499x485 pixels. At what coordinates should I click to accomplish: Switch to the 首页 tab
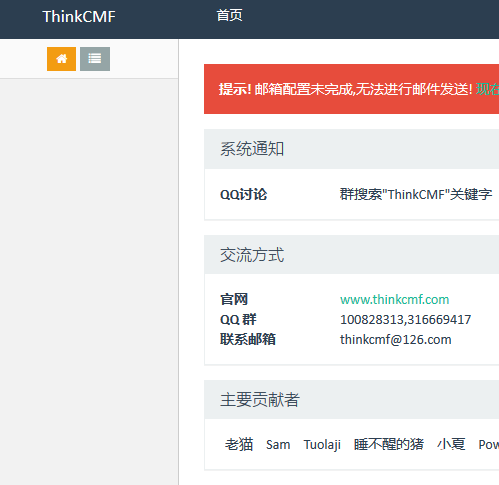click(x=229, y=16)
